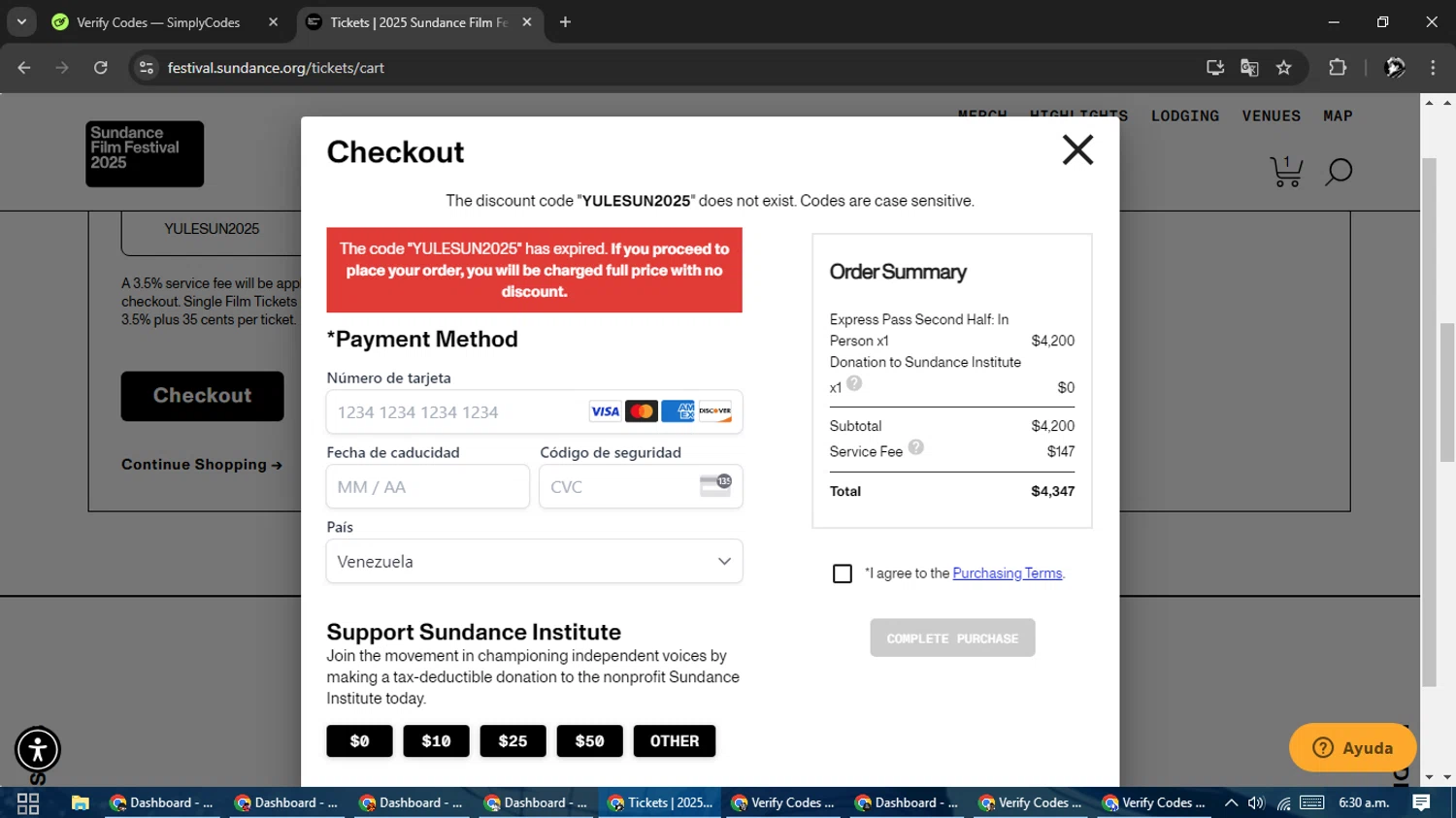The image size is (1456, 818).
Task: Click the OTHER donation amount button
Action: point(675,741)
